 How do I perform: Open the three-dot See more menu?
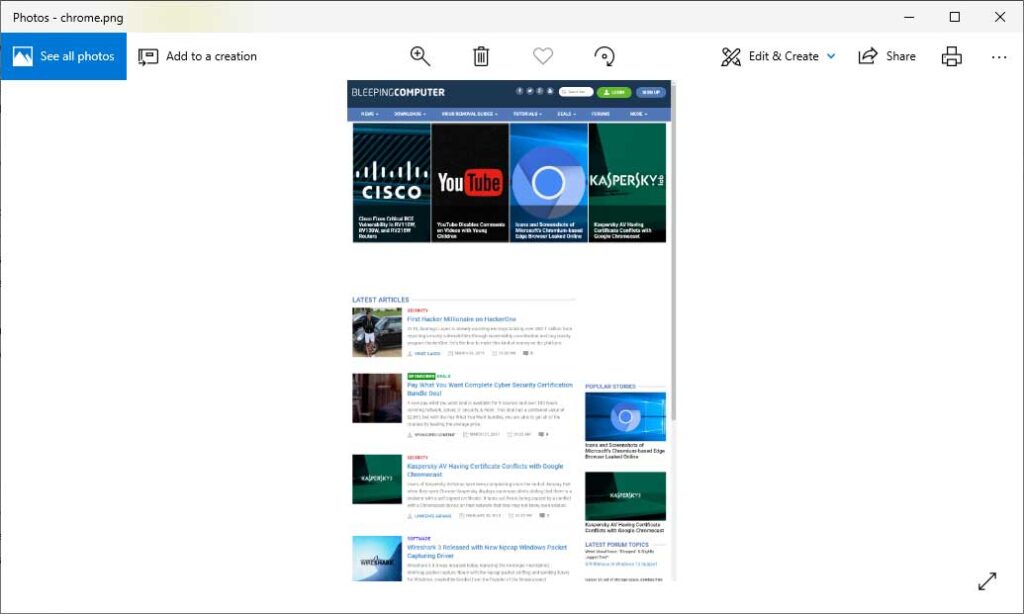(x=999, y=57)
